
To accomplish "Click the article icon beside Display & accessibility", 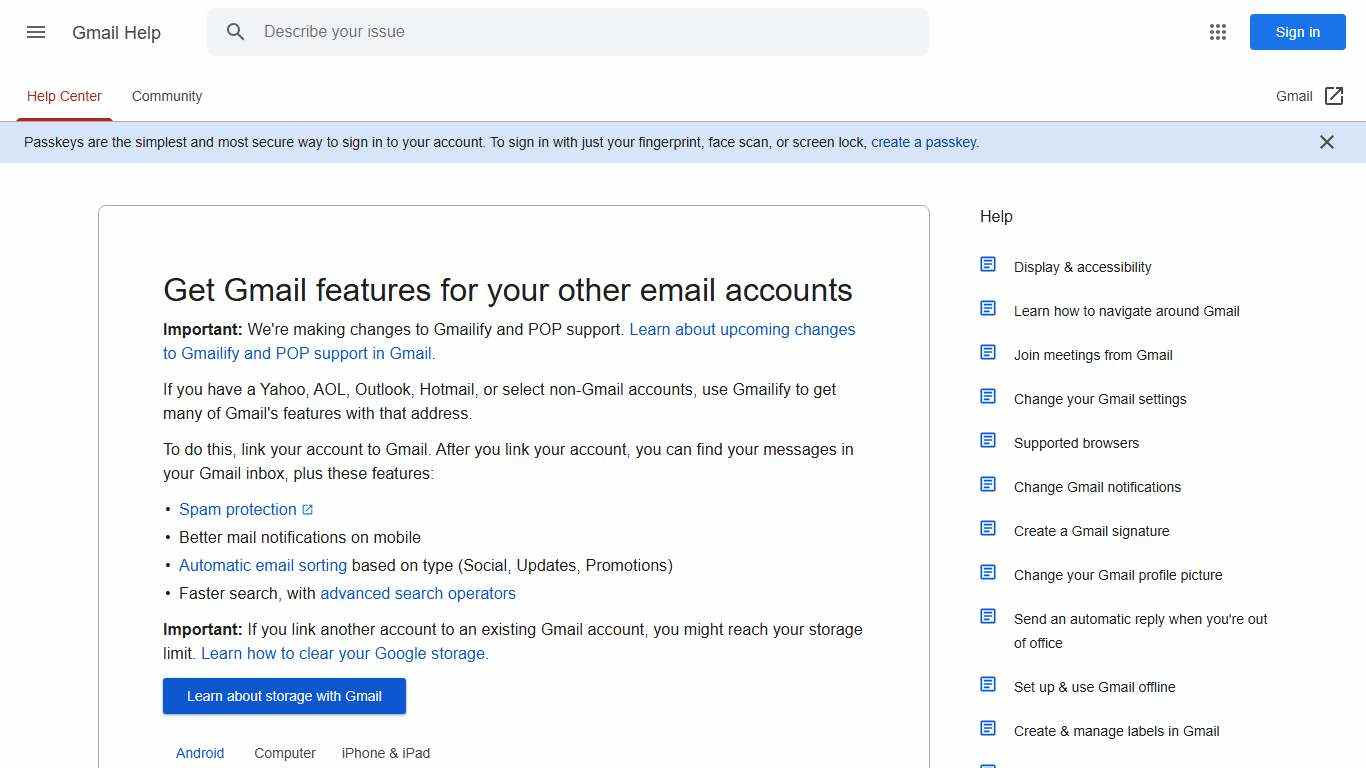I will pos(988,264).
